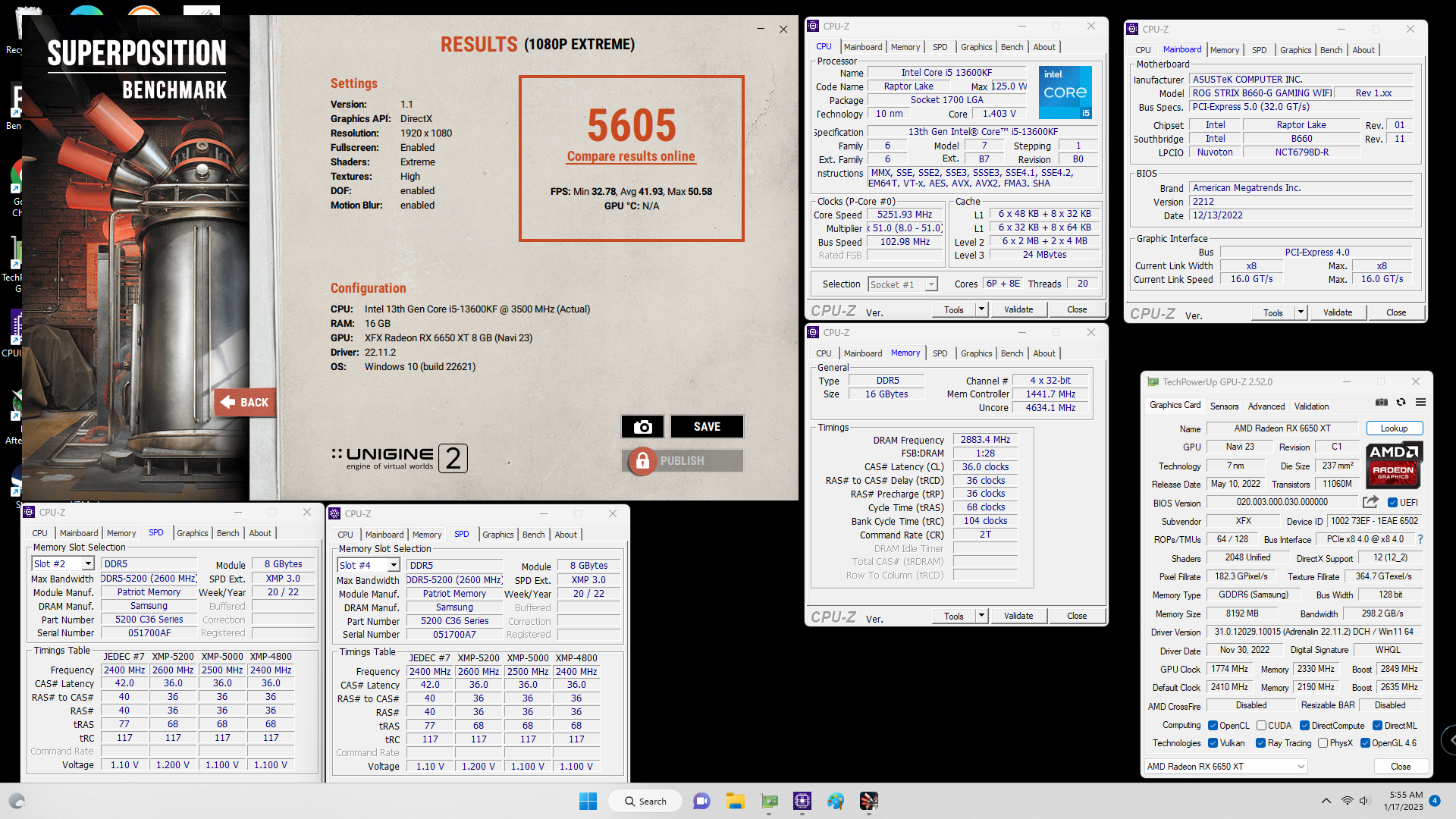Click the CPU-Z Mainboard window title icon
1456x819 pixels.
pyautogui.click(x=1132, y=29)
